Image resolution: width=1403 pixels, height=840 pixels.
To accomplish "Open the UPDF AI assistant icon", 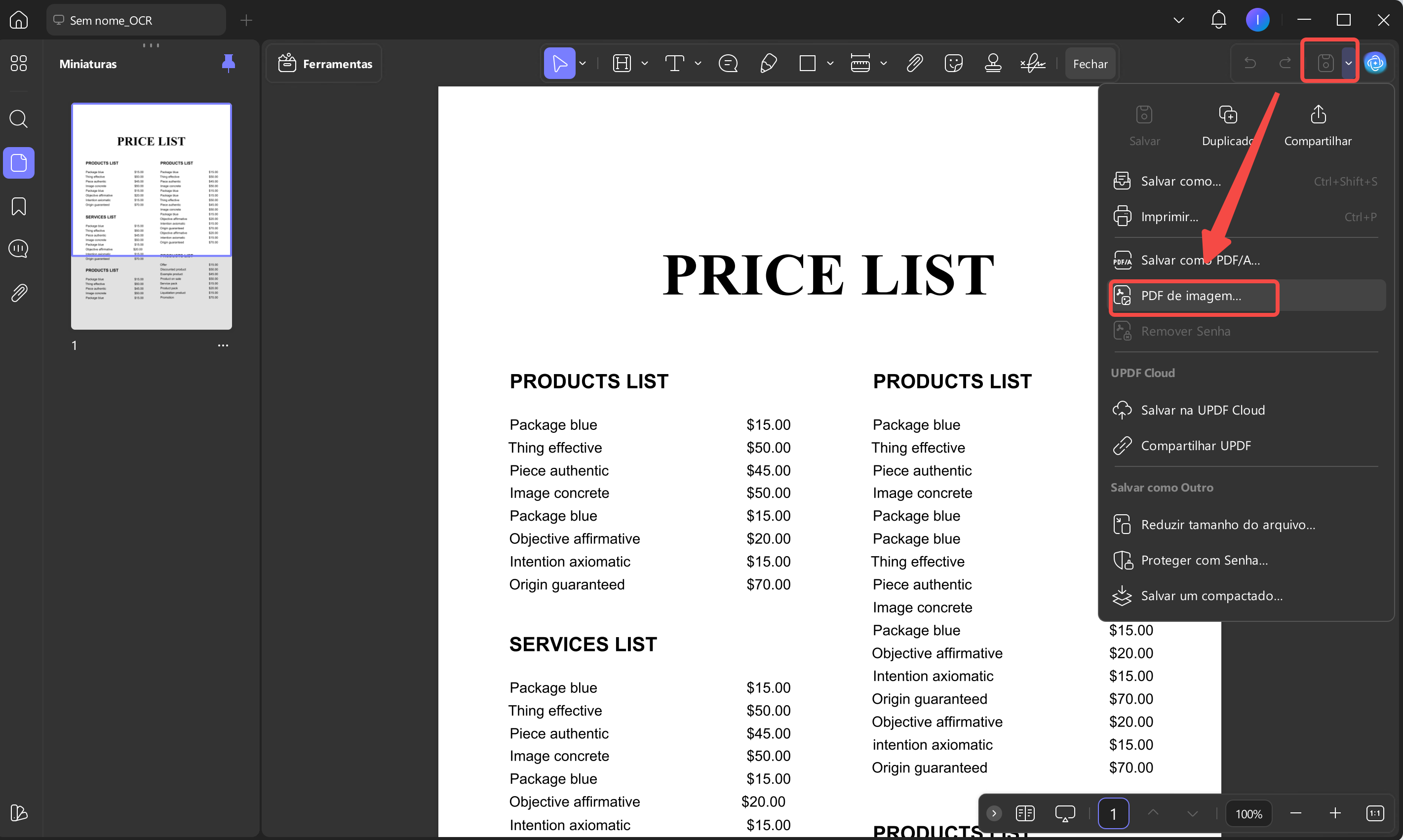I will (x=1375, y=63).
